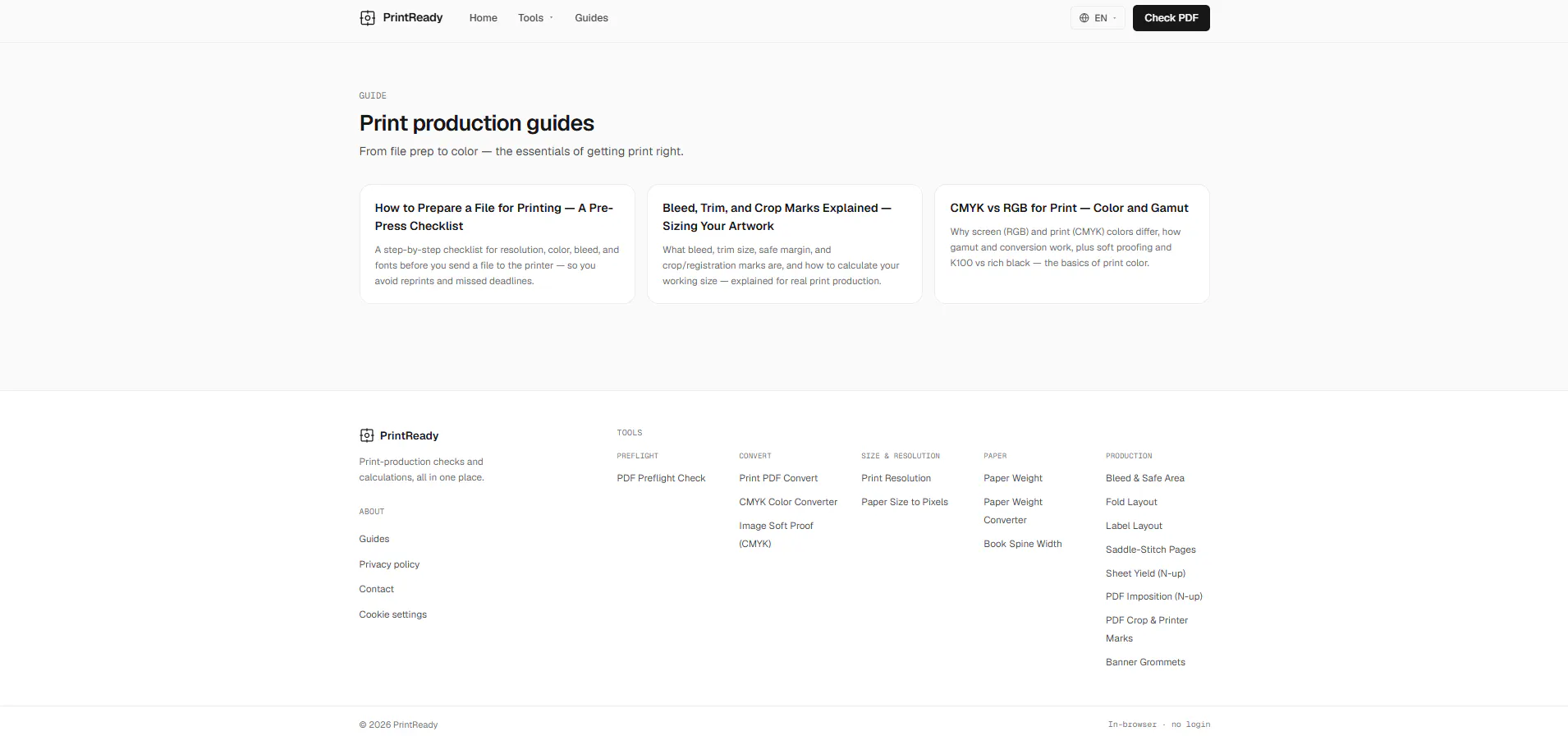Image resolution: width=1568 pixels, height=736 pixels.
Task: Open Cookie settings in footer
Action: click(392, 614)
